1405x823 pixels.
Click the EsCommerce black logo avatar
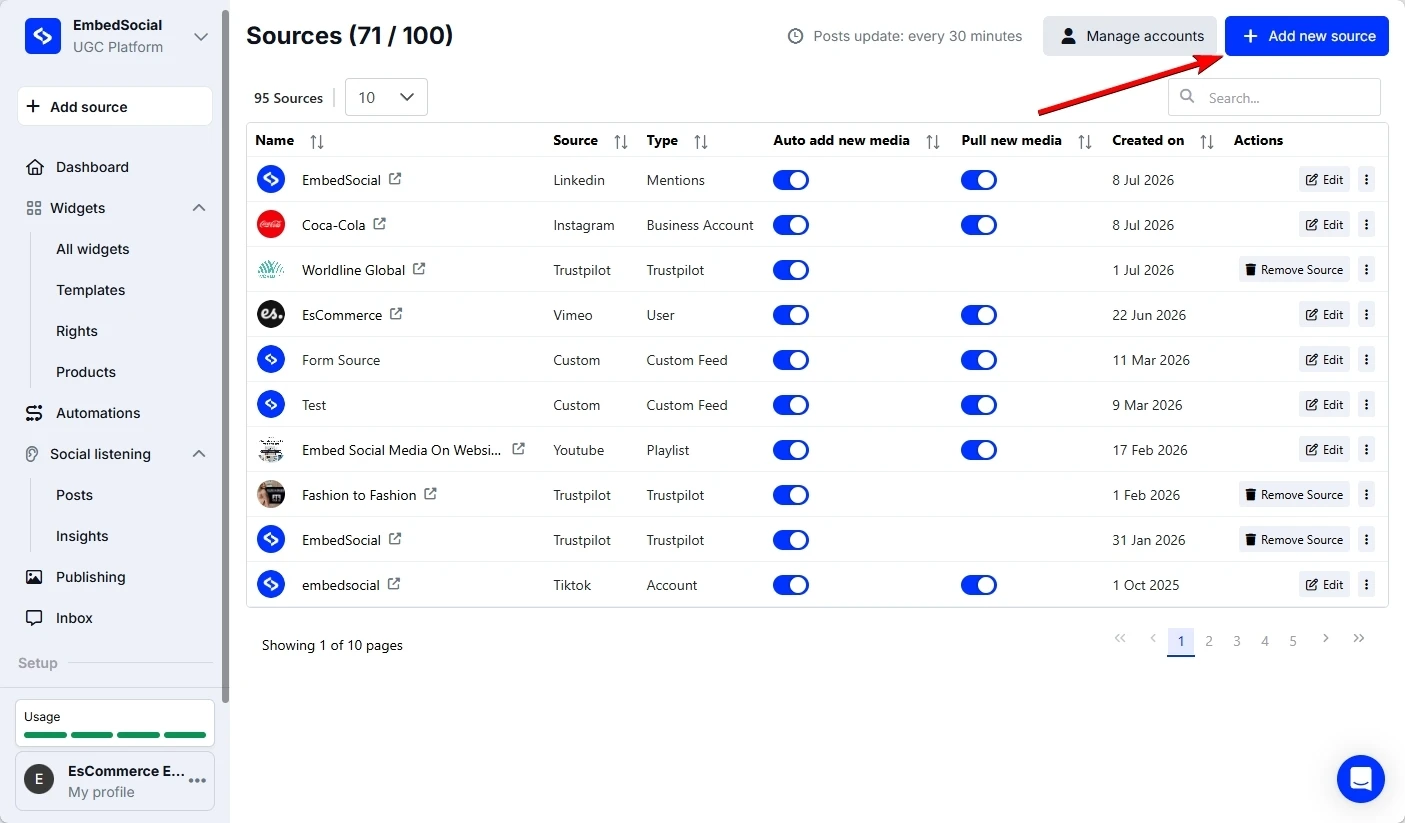(271, 314)
